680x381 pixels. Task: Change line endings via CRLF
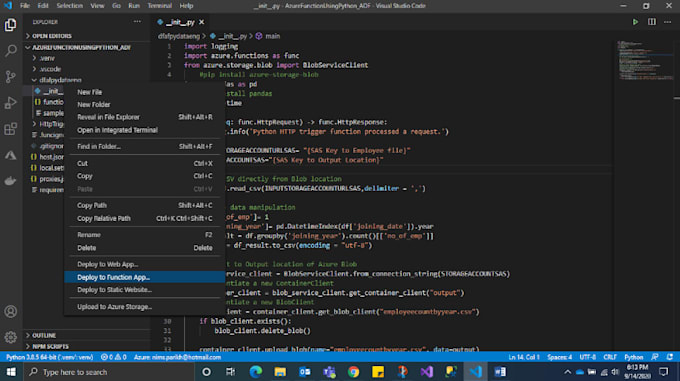click(610, 357)
